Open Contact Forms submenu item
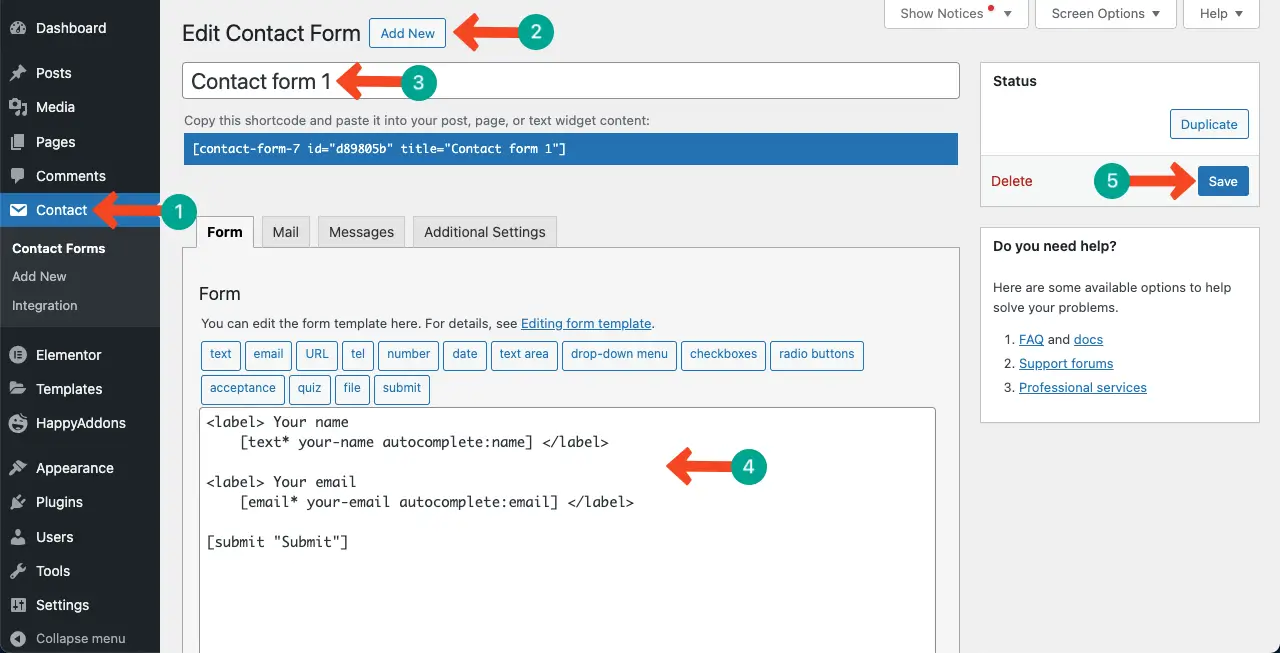 pyautogui.click(x=58, y=248)
